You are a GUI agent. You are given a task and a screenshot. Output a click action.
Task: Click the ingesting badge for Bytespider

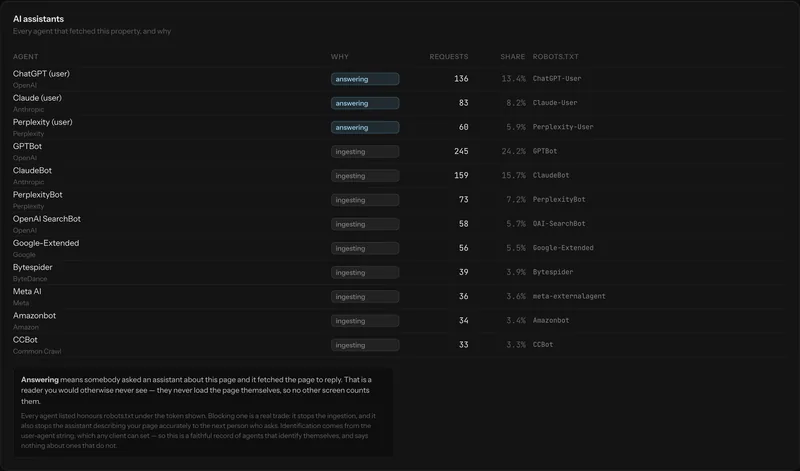pyautogui.click(x=365, y=272)
